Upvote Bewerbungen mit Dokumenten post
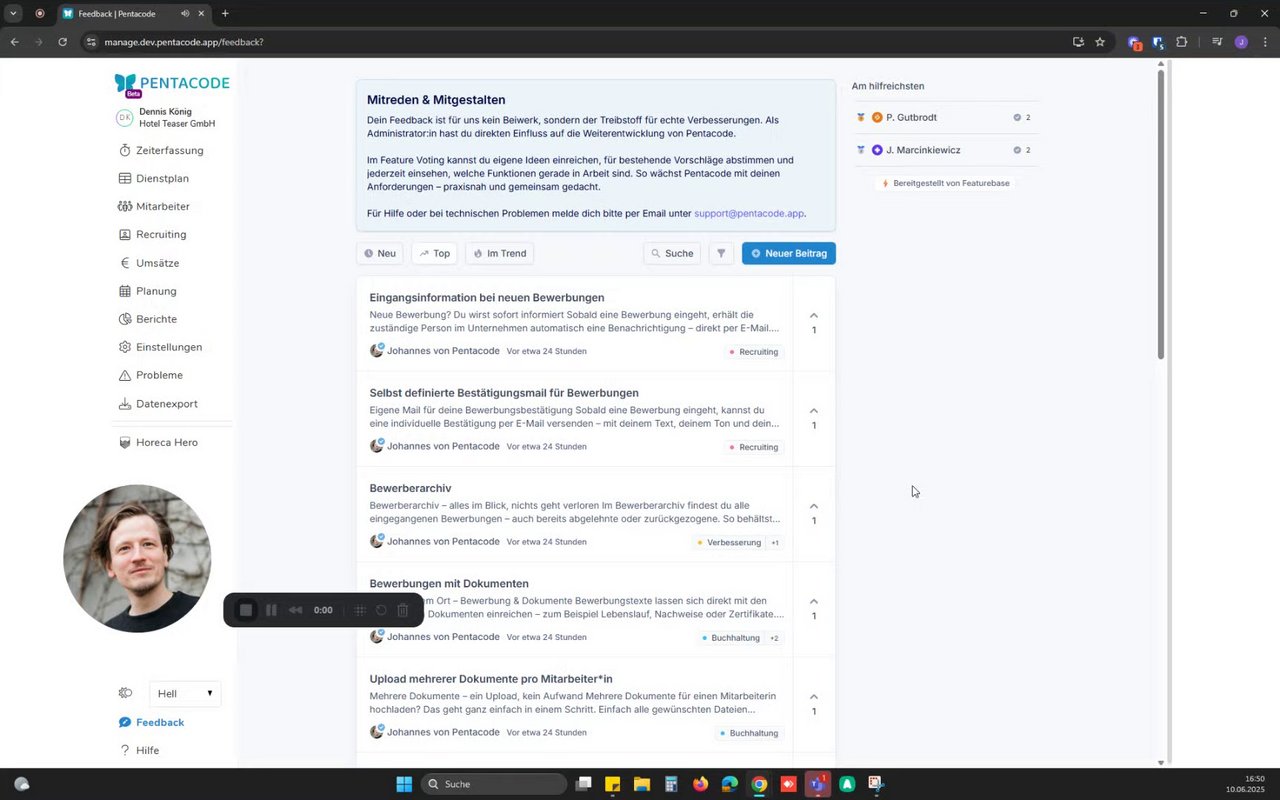The height and width of the screenshot is (800, 1280). pos(814,608)
